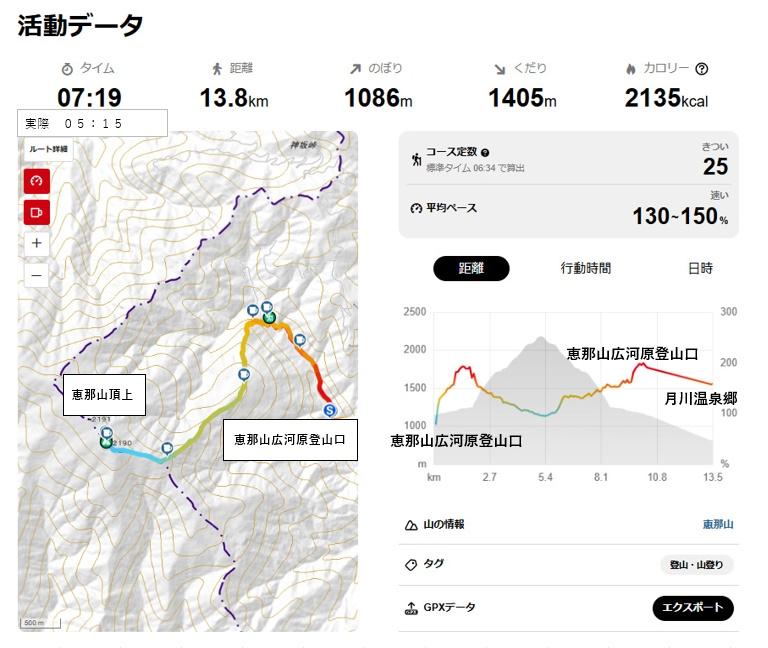Click the elevation chart at 5.4 km
This screenshot has height=648, width=768.
click(x=545, y=388)
